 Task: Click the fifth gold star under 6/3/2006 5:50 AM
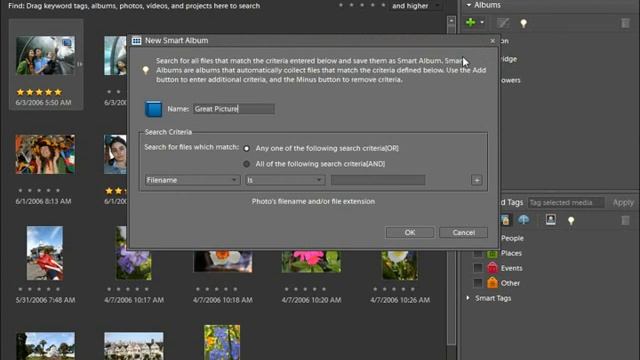(x=58, y=92)
